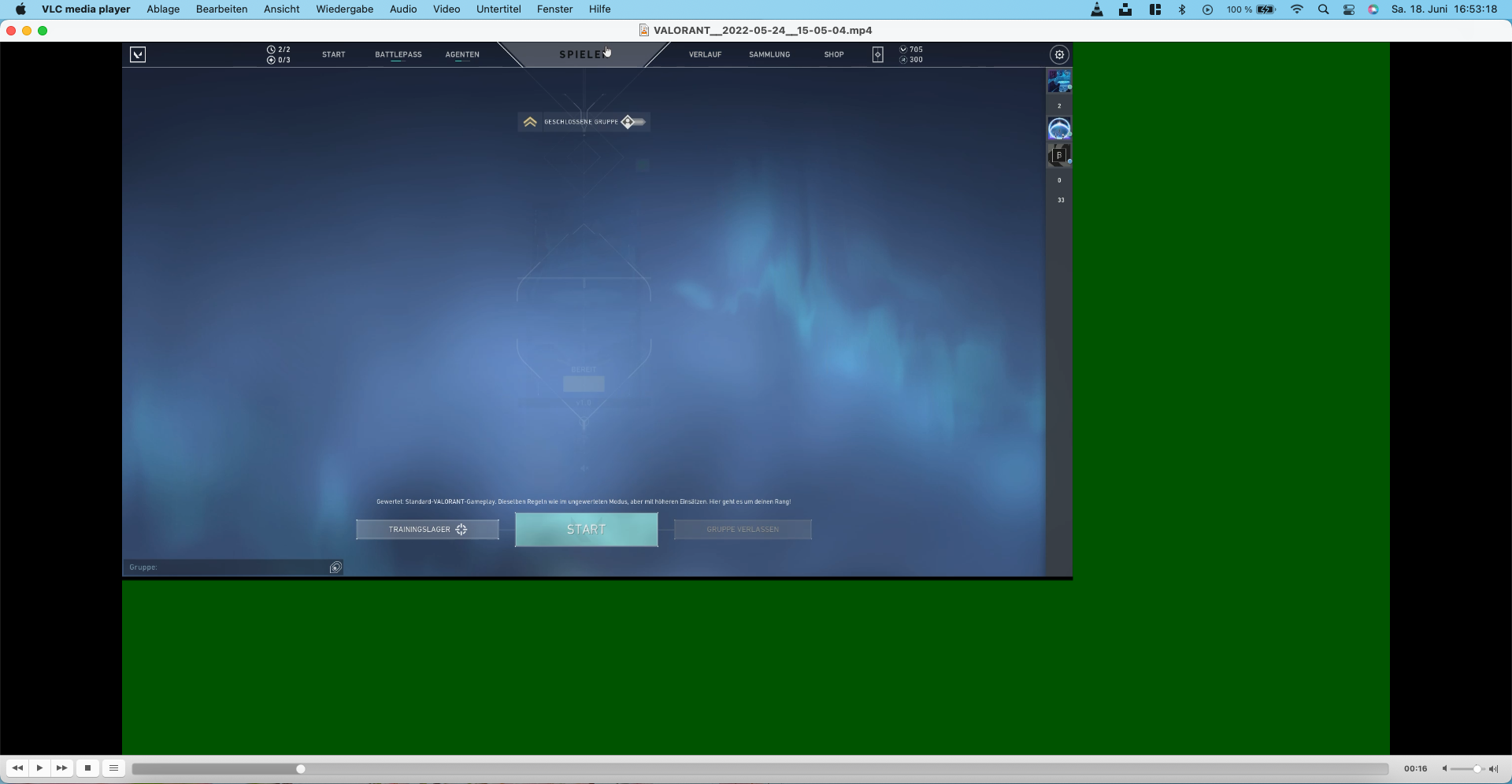Open the Valorant settings gear
This screenshot has width=1512, height=784.
[x=1059, y=54]
